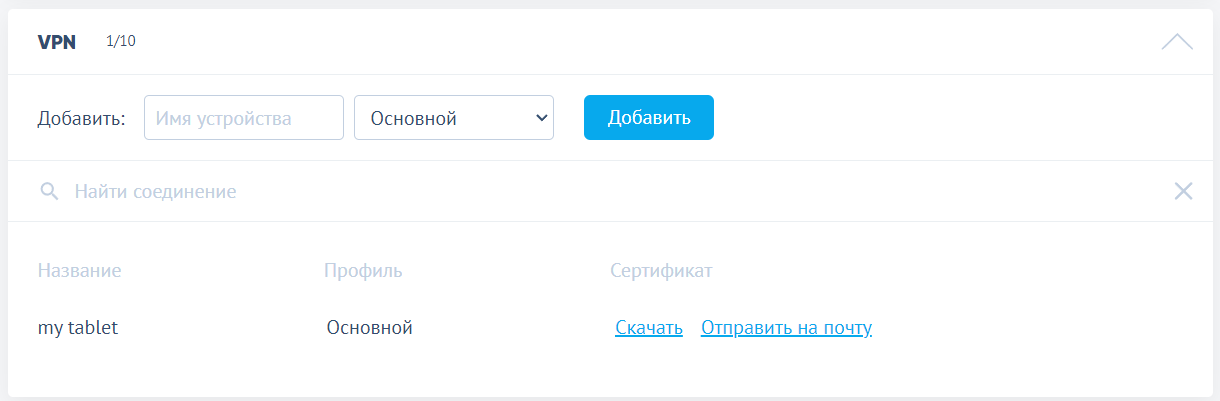Focus the Найти соединение search field

pos(600,191)
